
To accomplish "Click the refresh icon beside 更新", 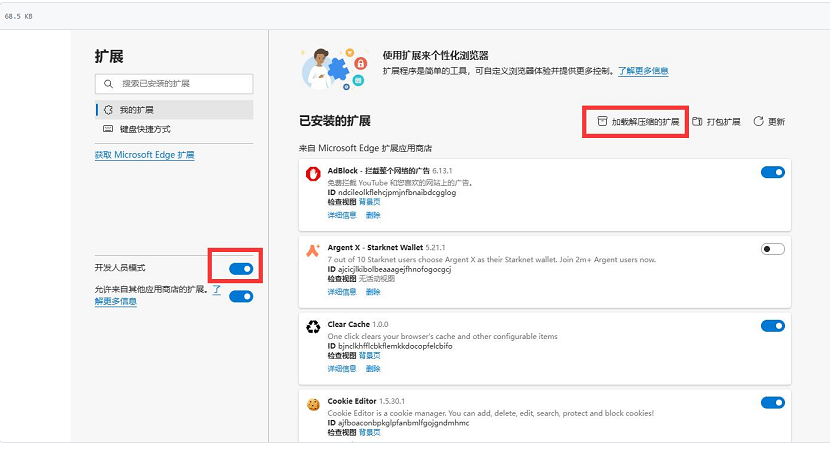I will tap(758, 121).
